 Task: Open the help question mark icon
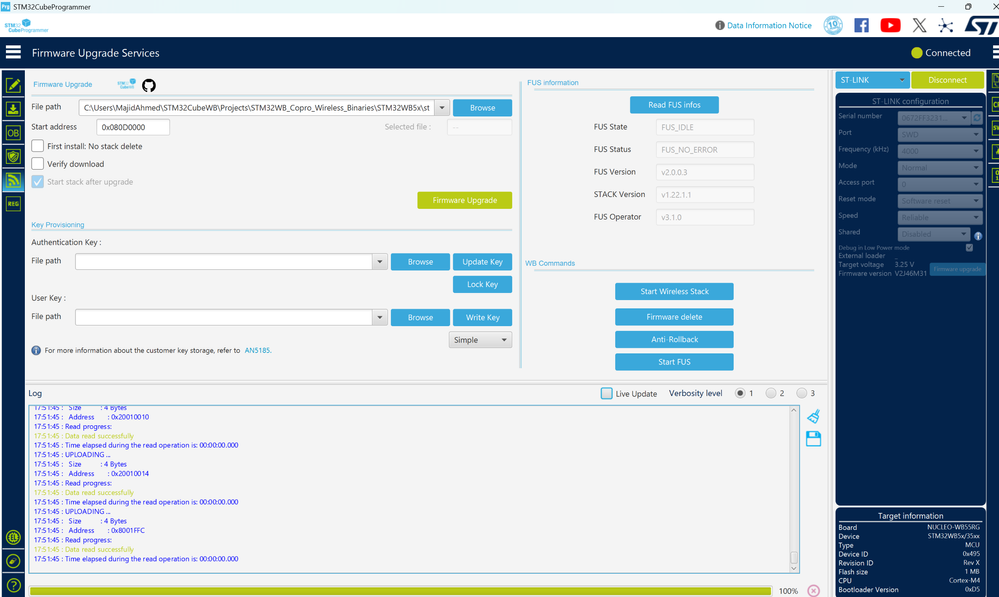(x=13, y=585)
